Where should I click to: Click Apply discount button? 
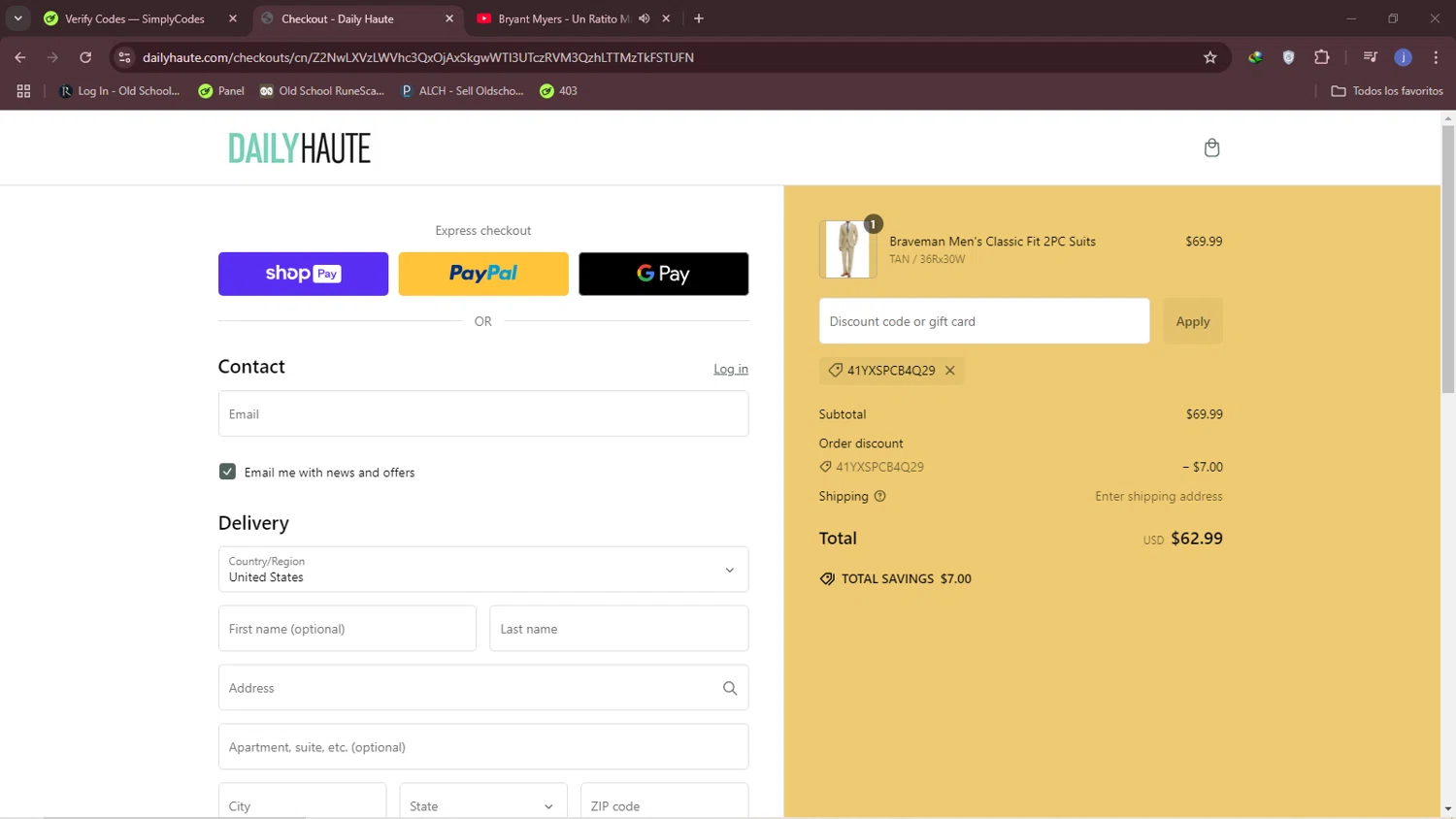point(1193,321)
